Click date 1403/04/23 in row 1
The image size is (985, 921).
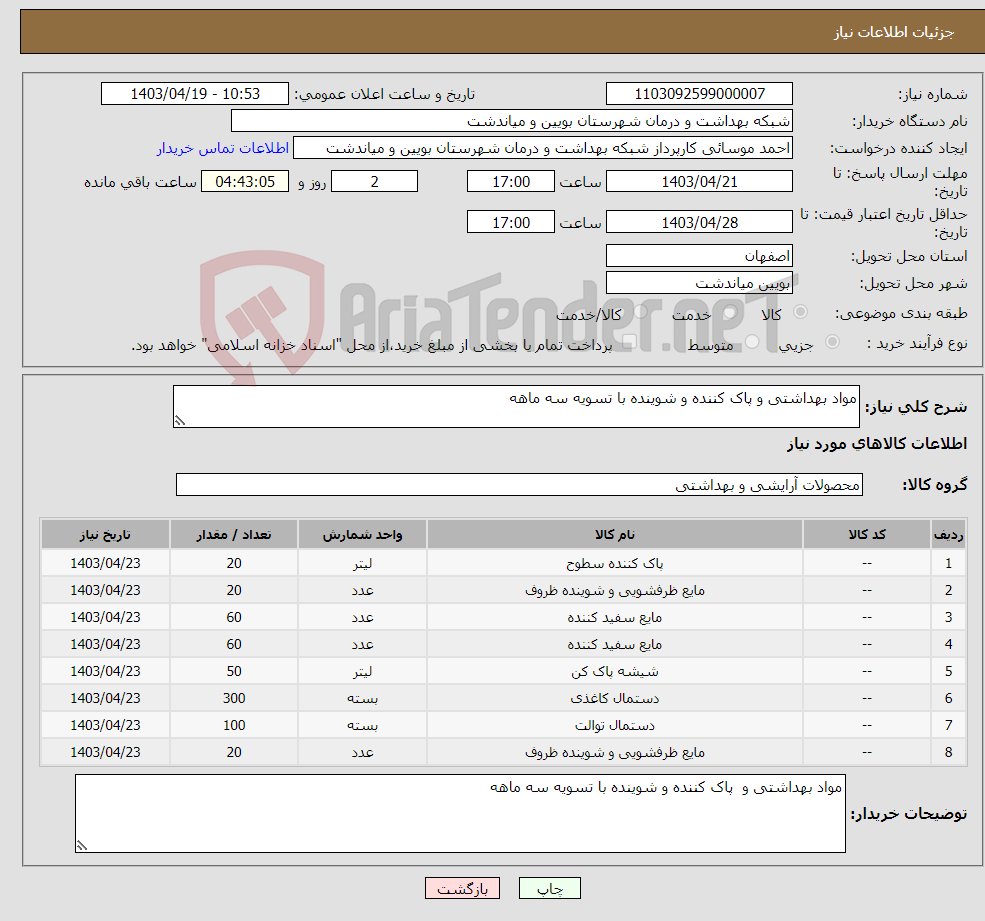click(x=106, y=564)
